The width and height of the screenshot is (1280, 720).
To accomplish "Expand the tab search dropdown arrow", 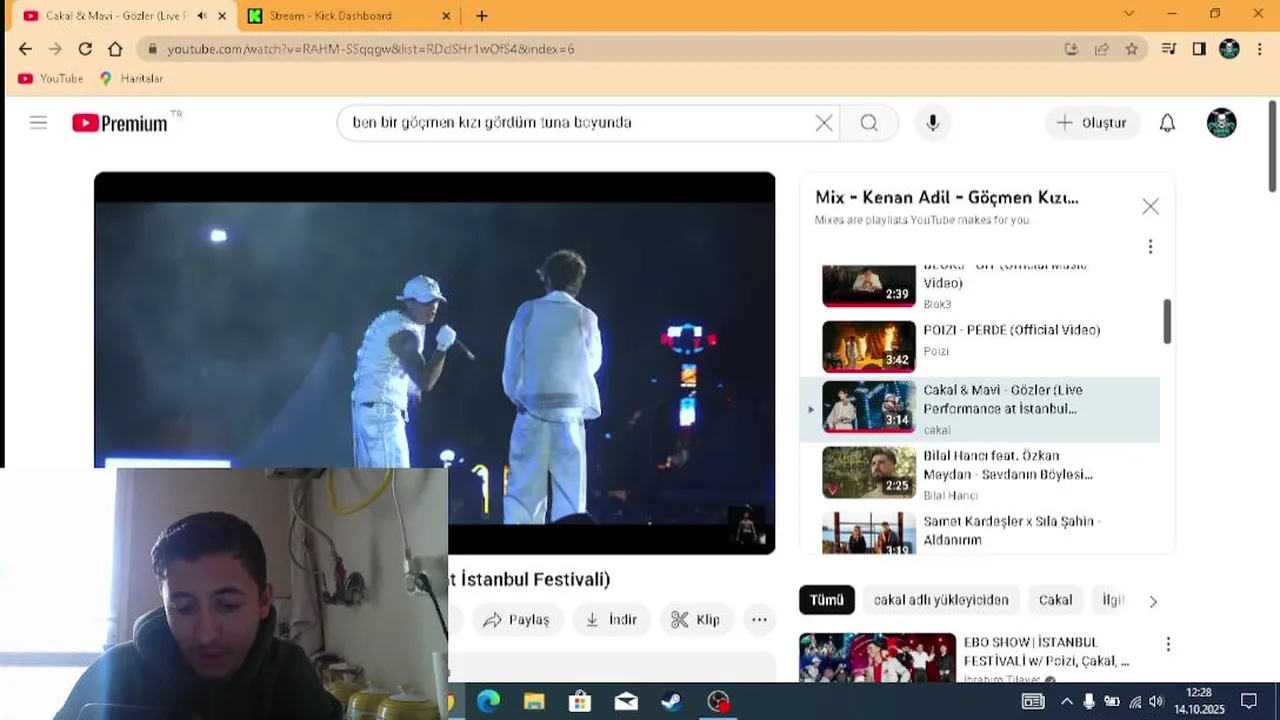I will point(1129,14).
